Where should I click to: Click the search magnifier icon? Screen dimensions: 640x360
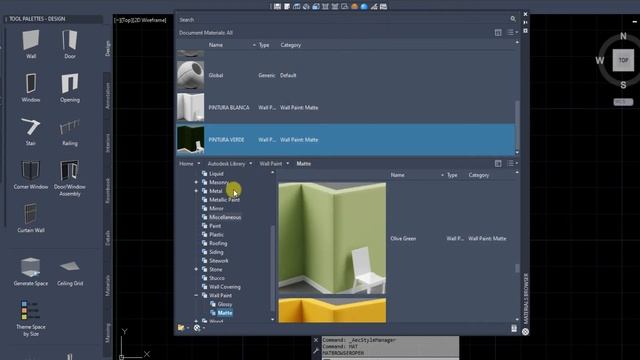(x=513, y=19)
